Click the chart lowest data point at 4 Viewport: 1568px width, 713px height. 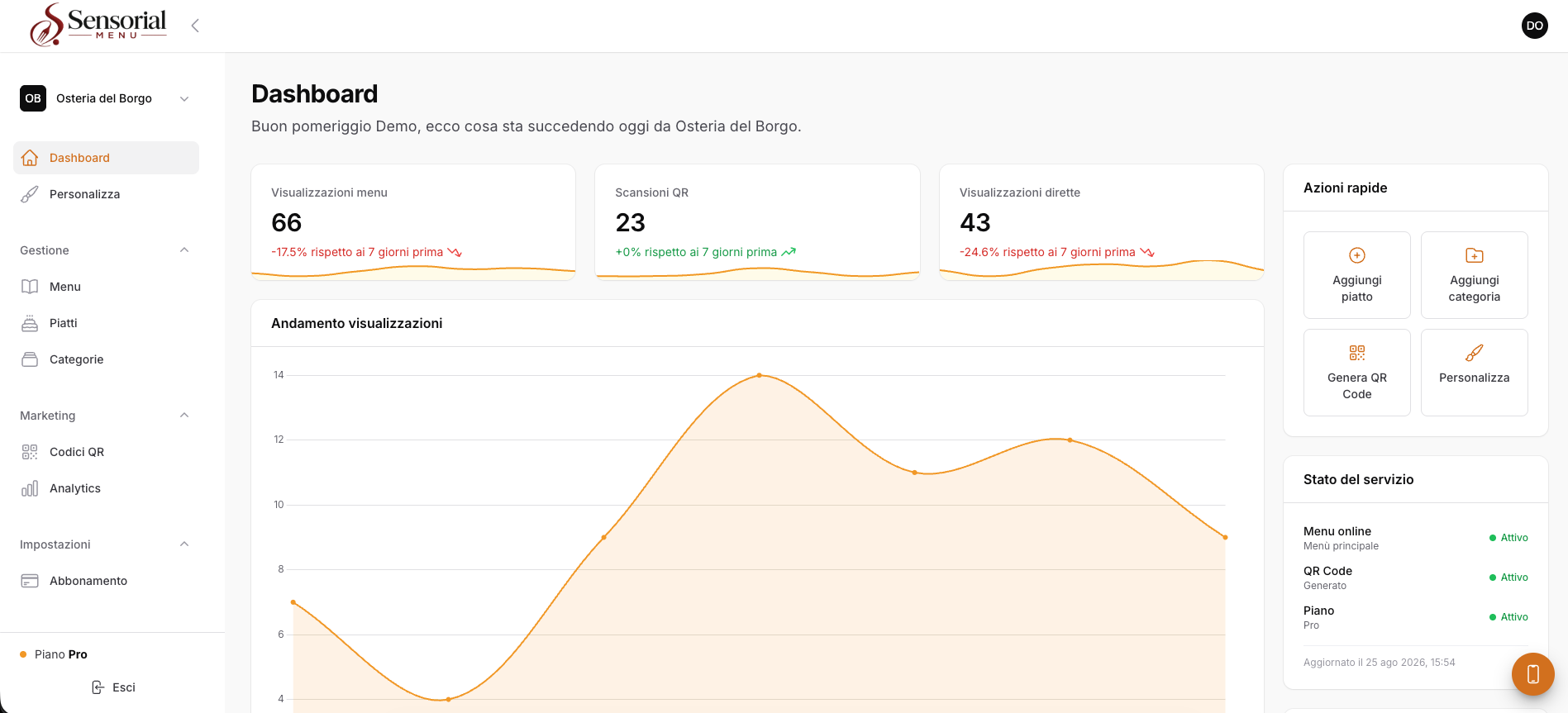click(448, 700)
